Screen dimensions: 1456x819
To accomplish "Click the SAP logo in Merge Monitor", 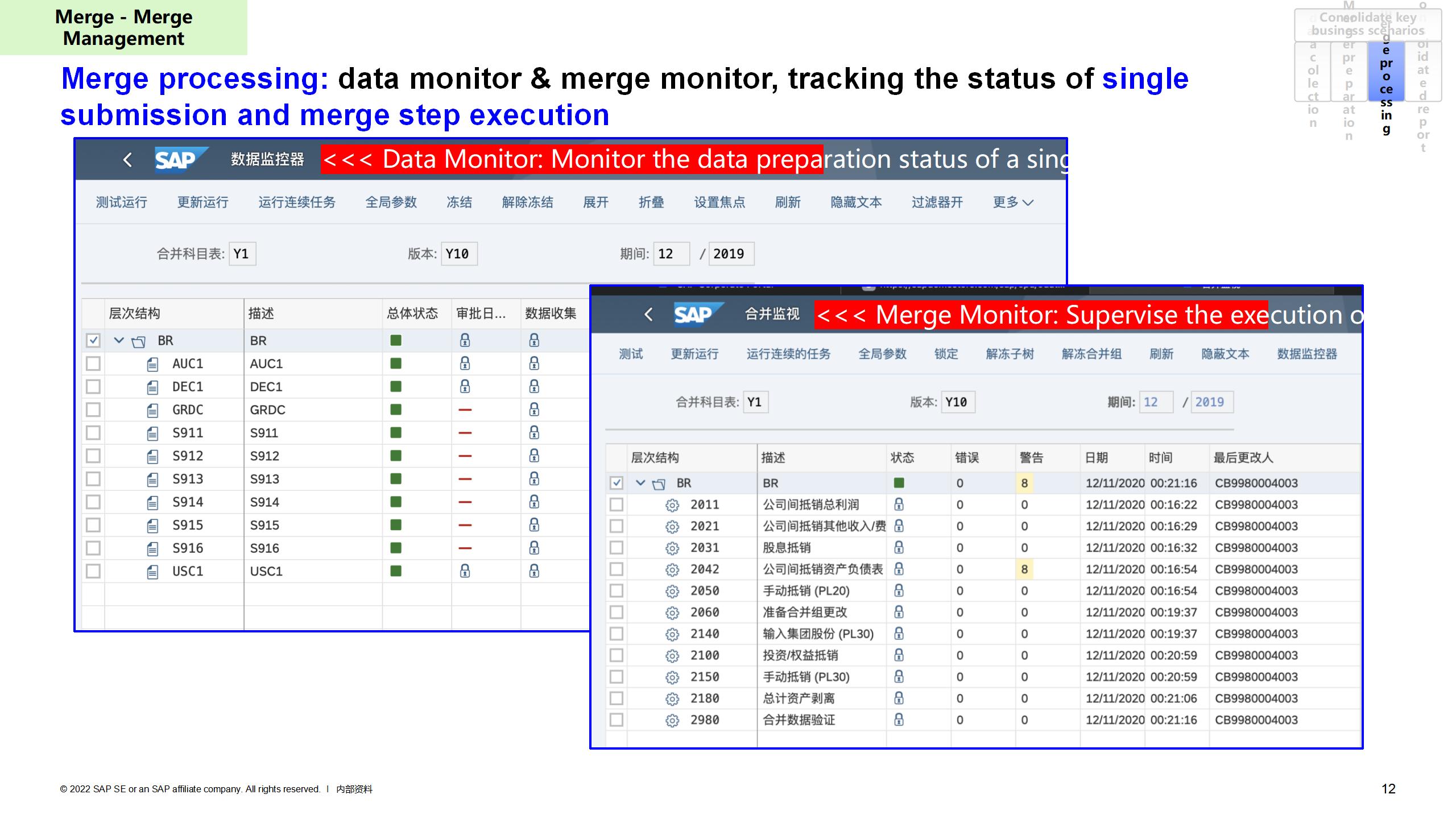I will coord(695,315).
